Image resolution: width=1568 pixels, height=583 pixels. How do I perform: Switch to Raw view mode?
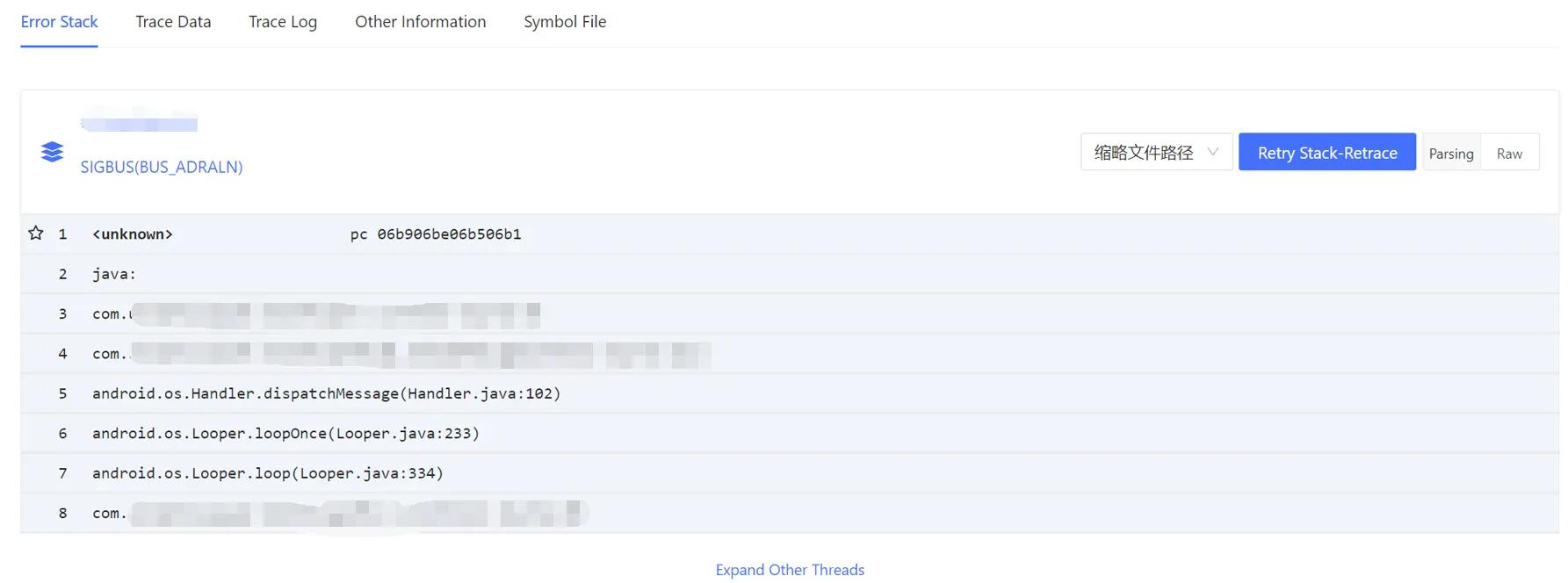point(1509,154)
